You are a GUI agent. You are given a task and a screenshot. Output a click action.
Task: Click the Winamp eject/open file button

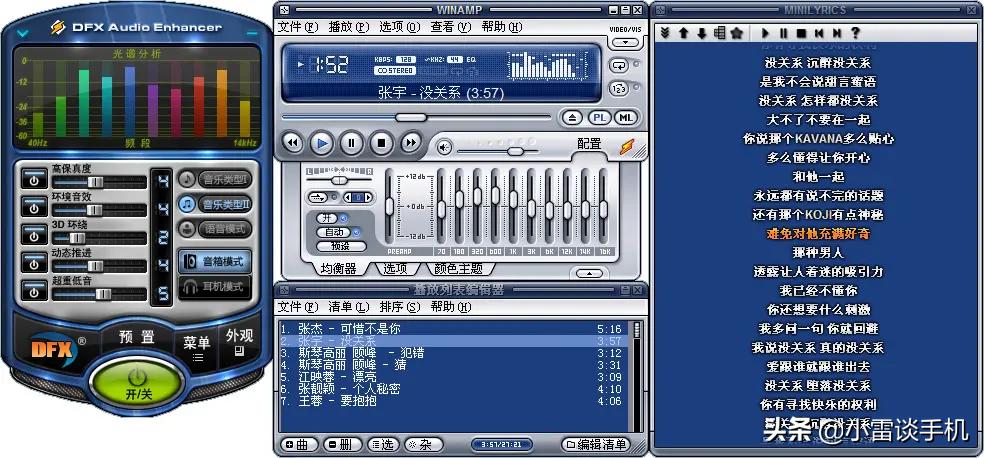(572, 117)
